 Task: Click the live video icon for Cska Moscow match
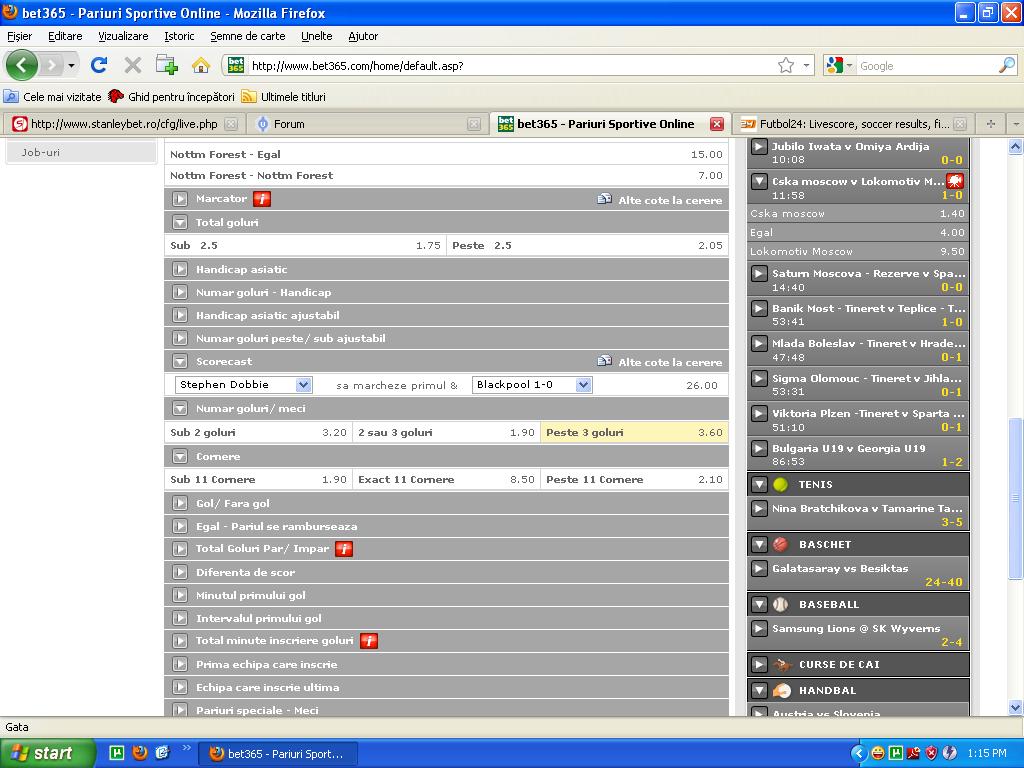click(955, 181)
